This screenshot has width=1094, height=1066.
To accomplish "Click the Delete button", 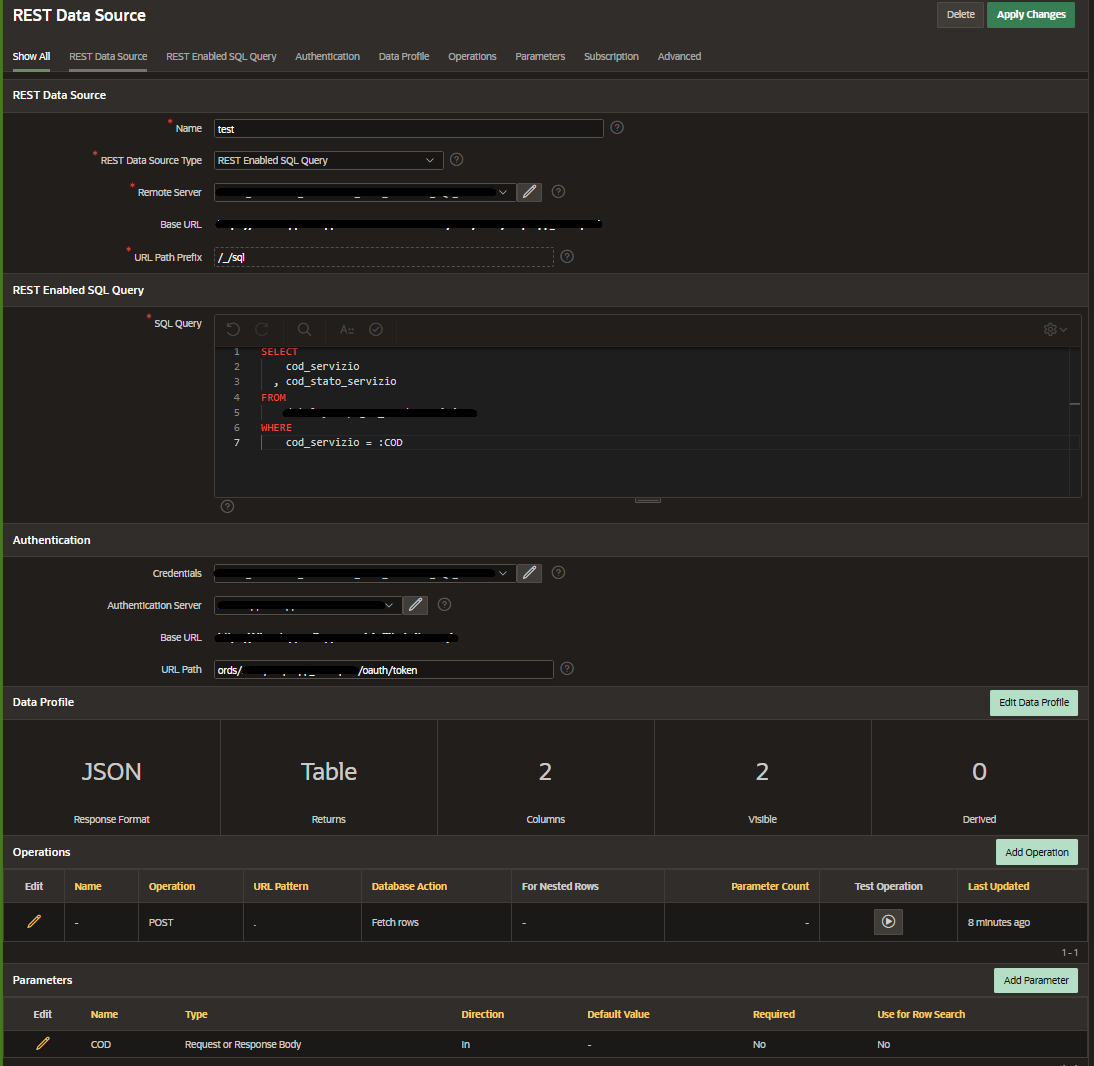I will pyautogui.click(x=961, y=15).
